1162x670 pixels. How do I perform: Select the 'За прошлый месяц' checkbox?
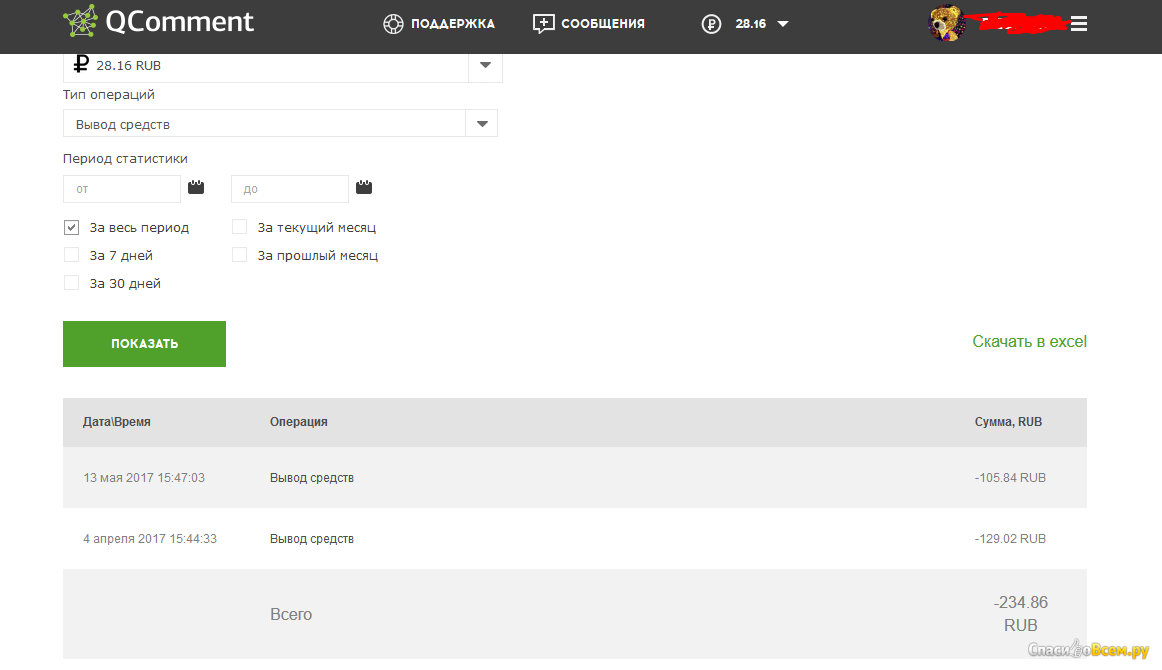(x=239, y=255)
